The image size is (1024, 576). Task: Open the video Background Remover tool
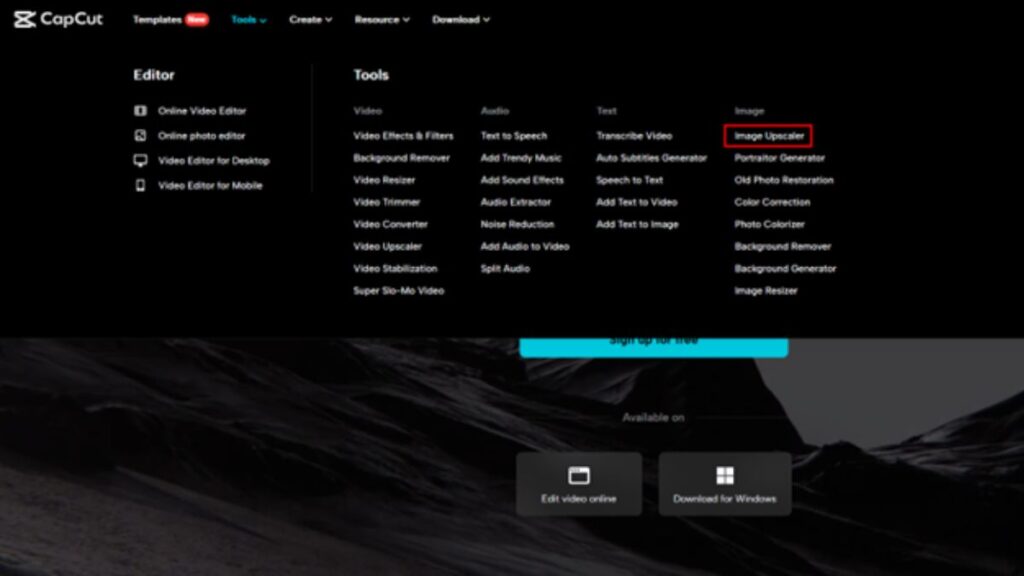[x=401, y=158]
